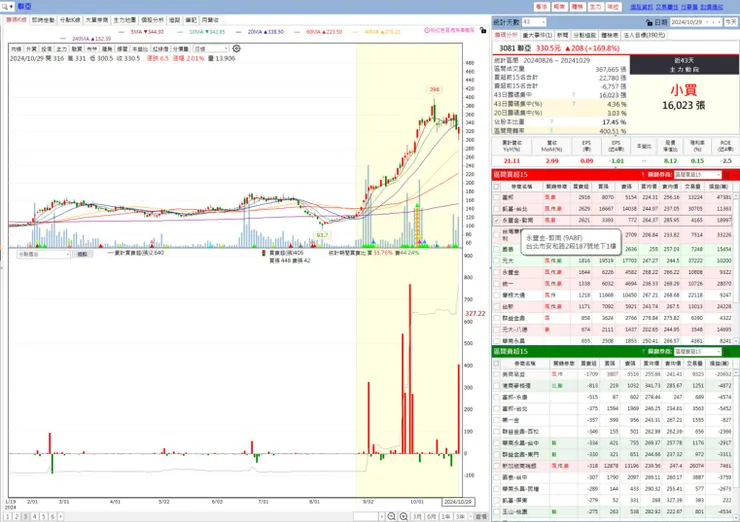
Task: Toggle the 外資 indicator button
Action: coord(31,49)
